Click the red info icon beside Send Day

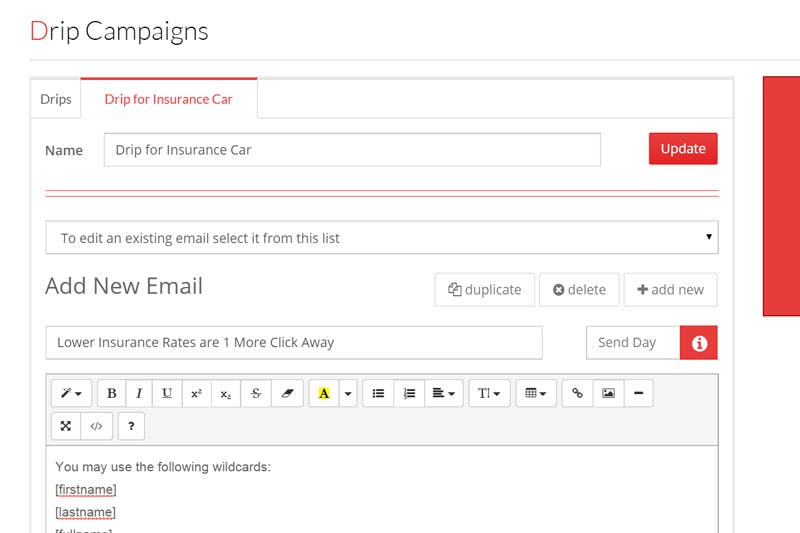tap(699, 342)
